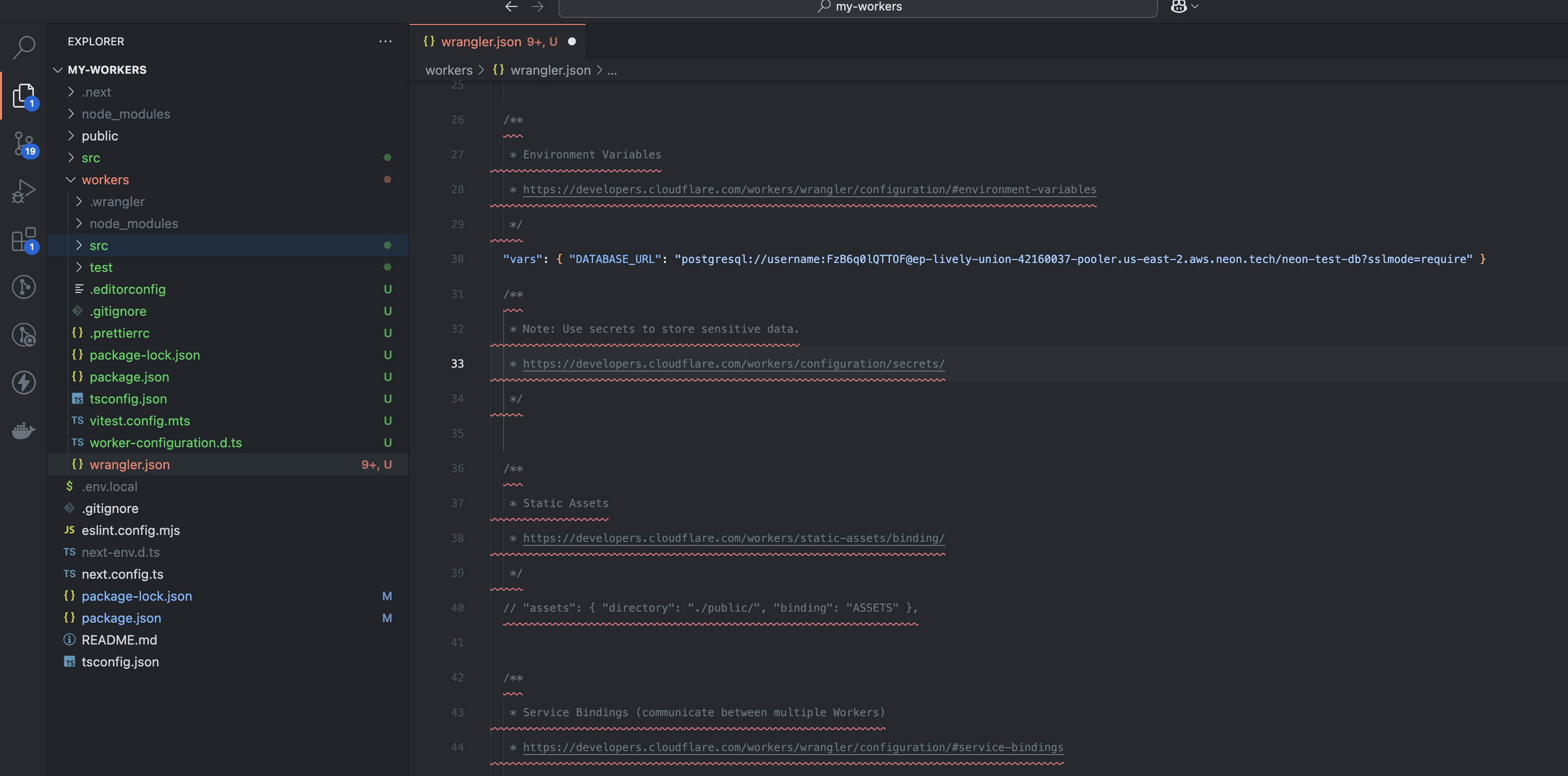
Task: Open the .editorconfig file
Action: point(228,289)
